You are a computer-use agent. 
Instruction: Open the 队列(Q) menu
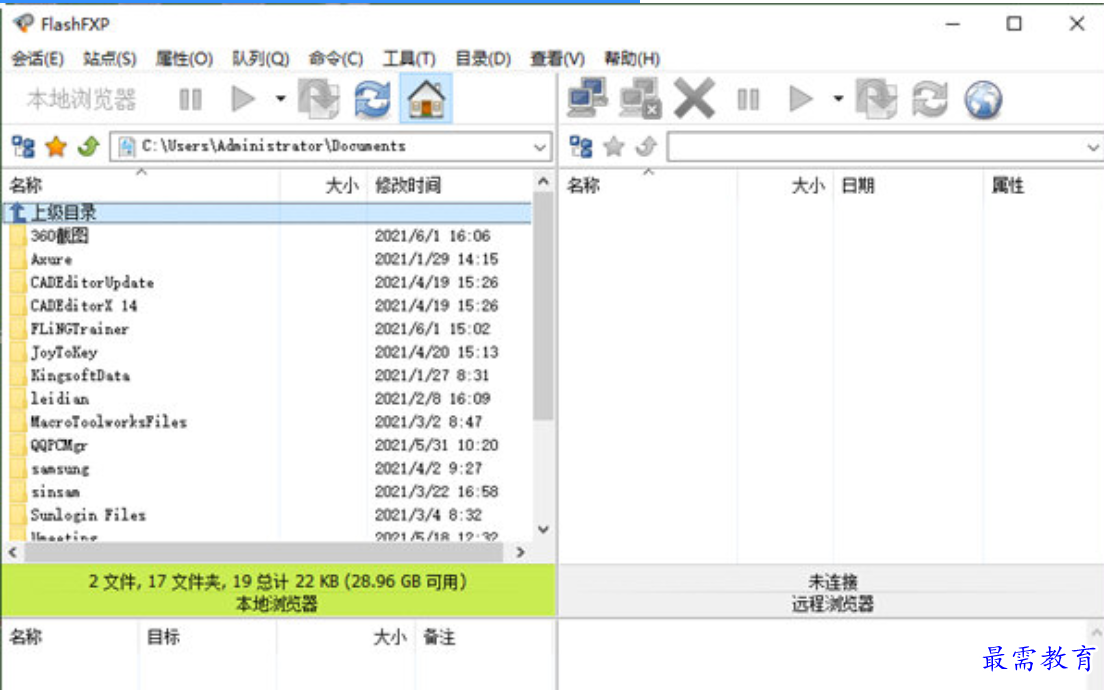[261, 58]
